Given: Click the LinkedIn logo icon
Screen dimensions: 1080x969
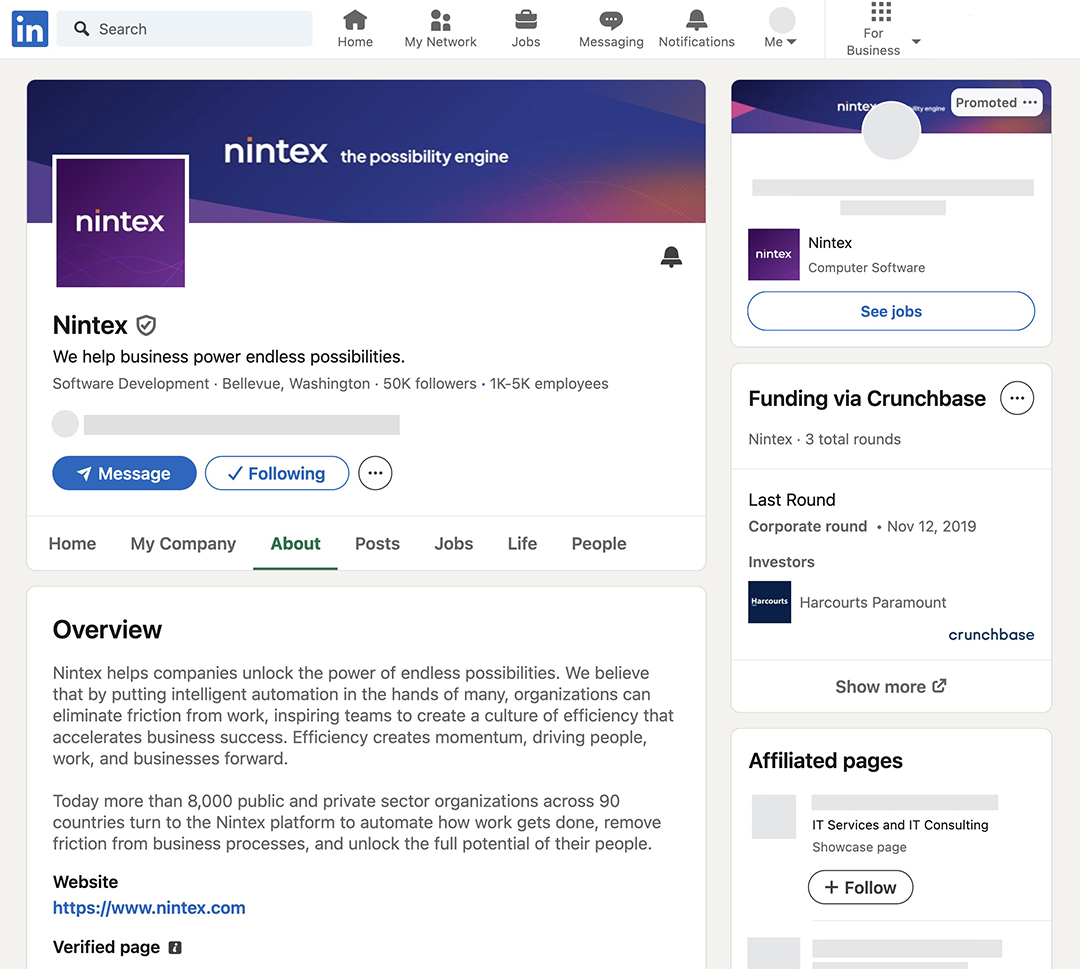Looking at the screenshot, I should 30,30.
